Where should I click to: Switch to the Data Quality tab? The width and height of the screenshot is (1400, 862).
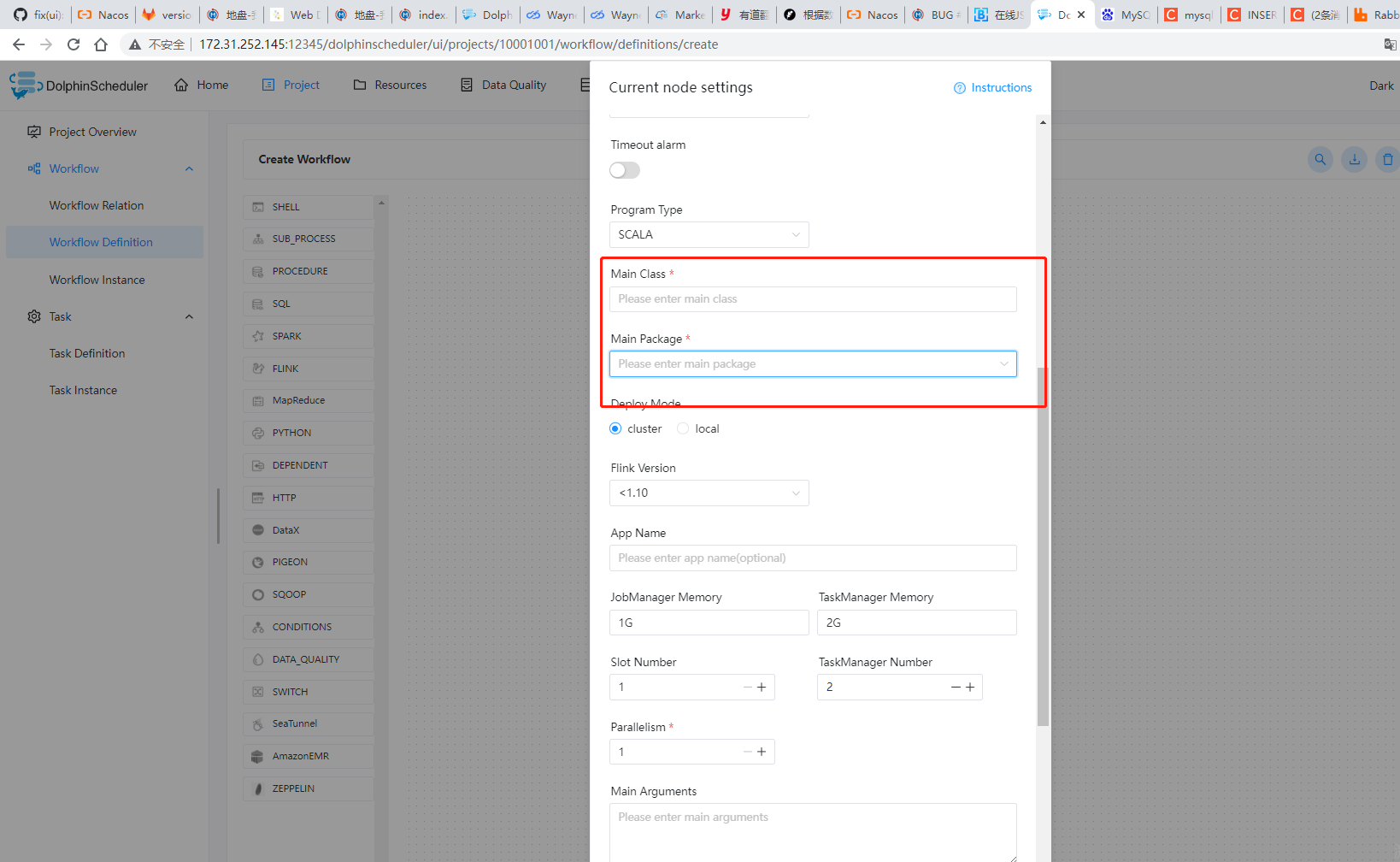pos(503,85)
